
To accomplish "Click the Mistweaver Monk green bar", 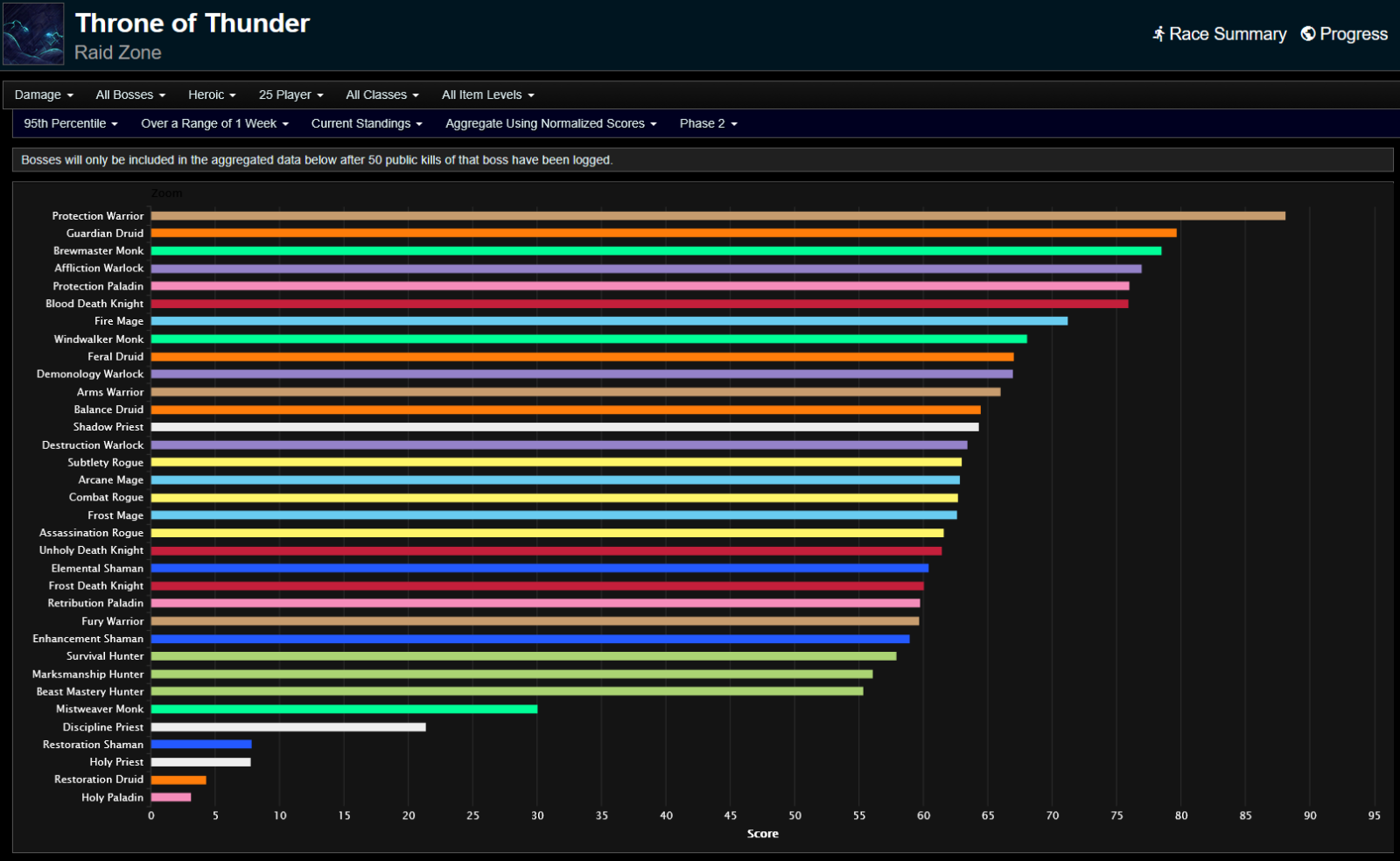I will [344, 709].
